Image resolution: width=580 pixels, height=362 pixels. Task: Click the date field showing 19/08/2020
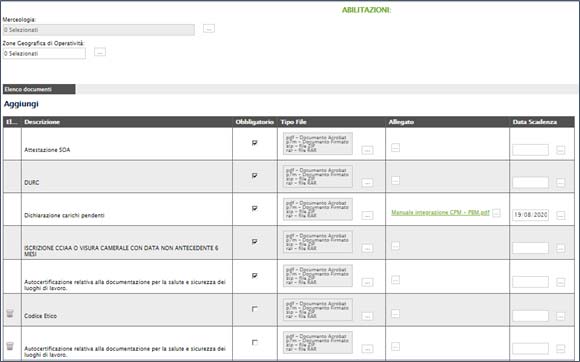pos(530,215)
